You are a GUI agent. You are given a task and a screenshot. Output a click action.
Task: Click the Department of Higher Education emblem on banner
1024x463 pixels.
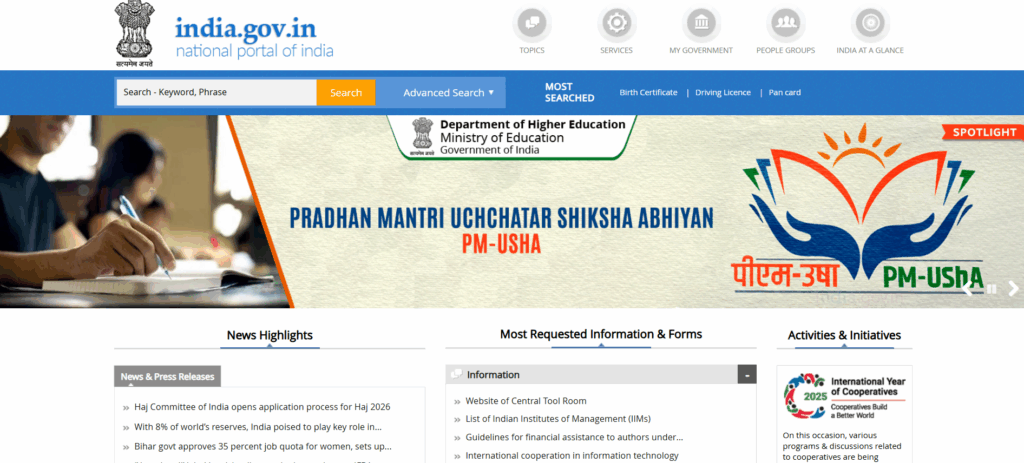click(422, 136)
